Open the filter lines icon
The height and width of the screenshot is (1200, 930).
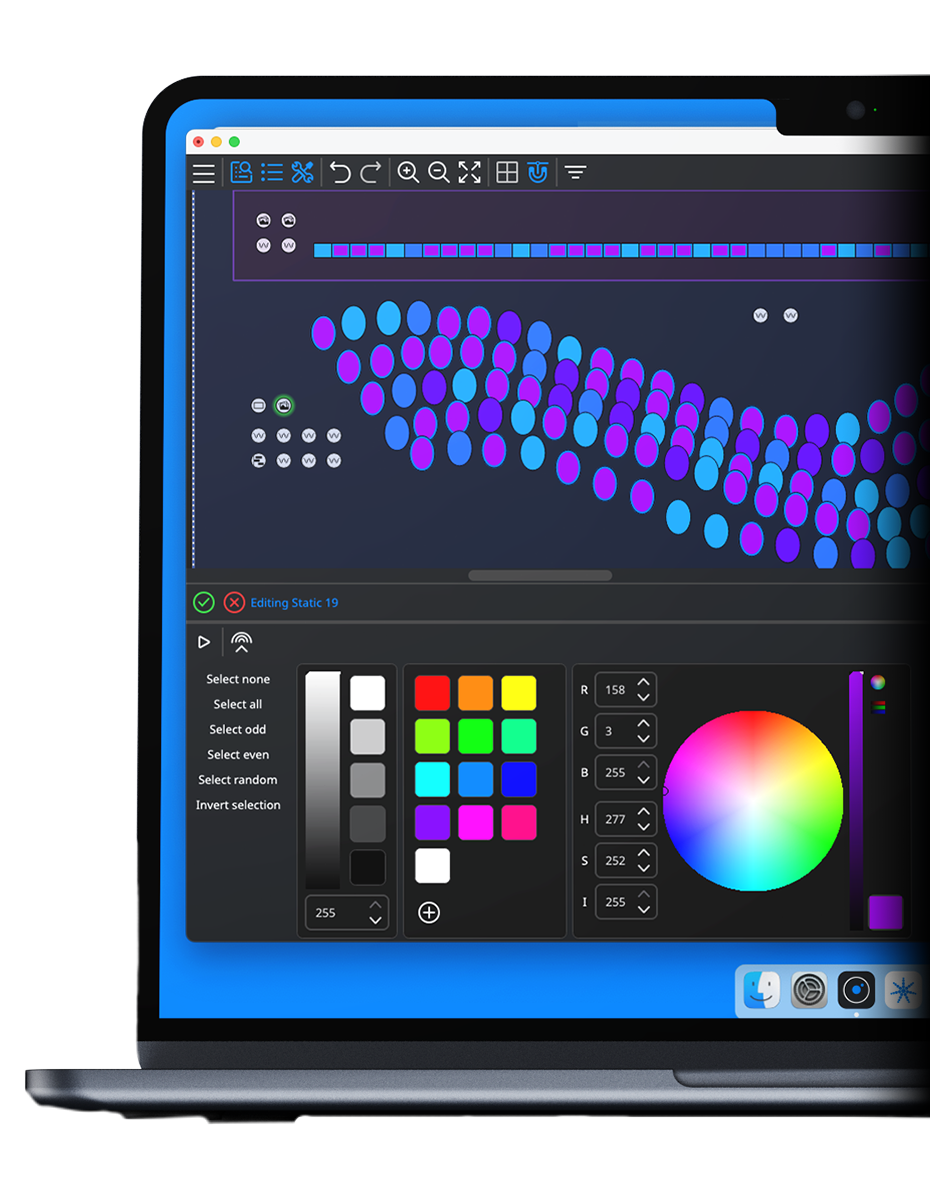575,173
